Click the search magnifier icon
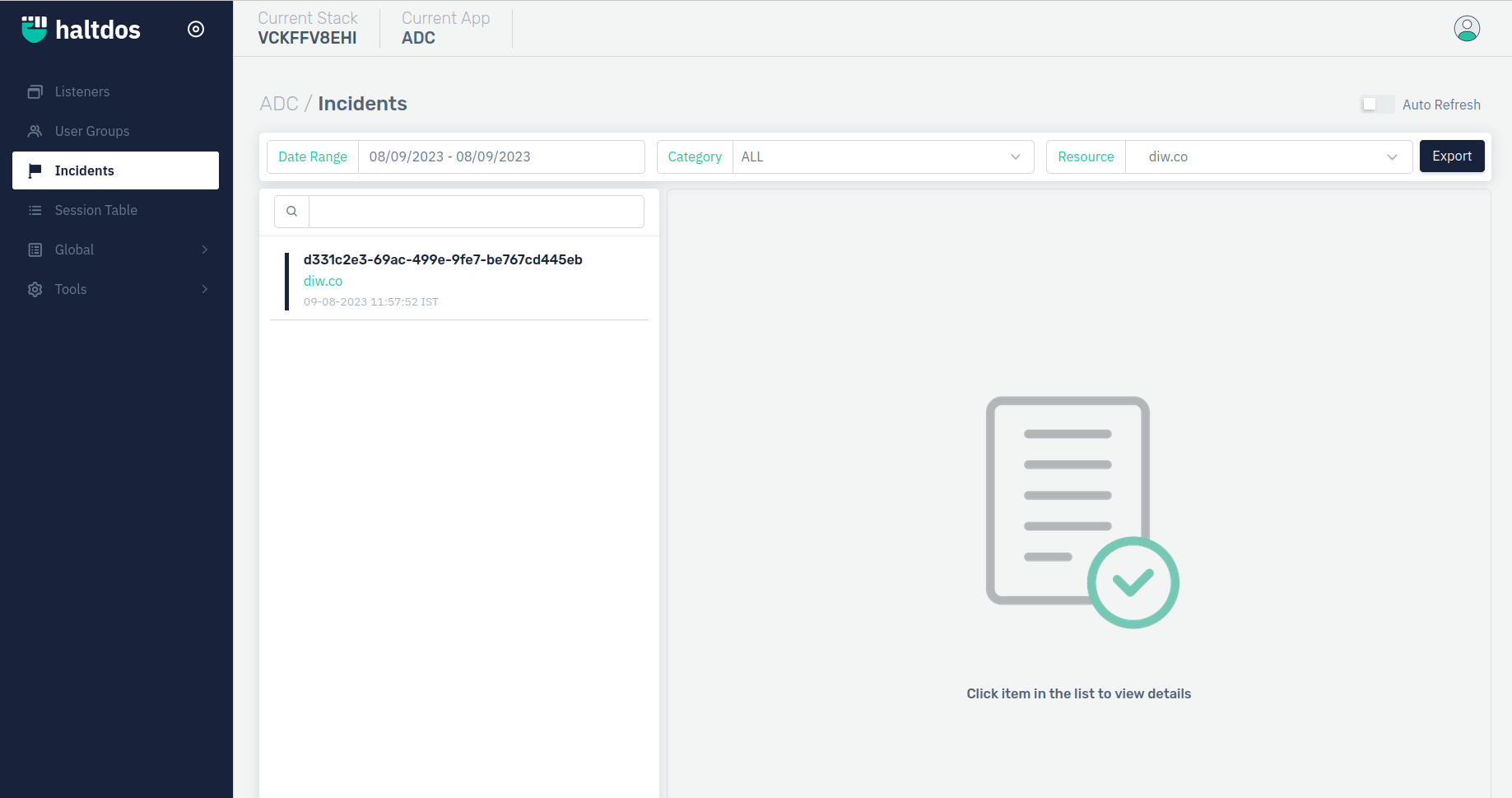Image resolution: width=1512 pixels, height=798 pixels. pos(291,212)
